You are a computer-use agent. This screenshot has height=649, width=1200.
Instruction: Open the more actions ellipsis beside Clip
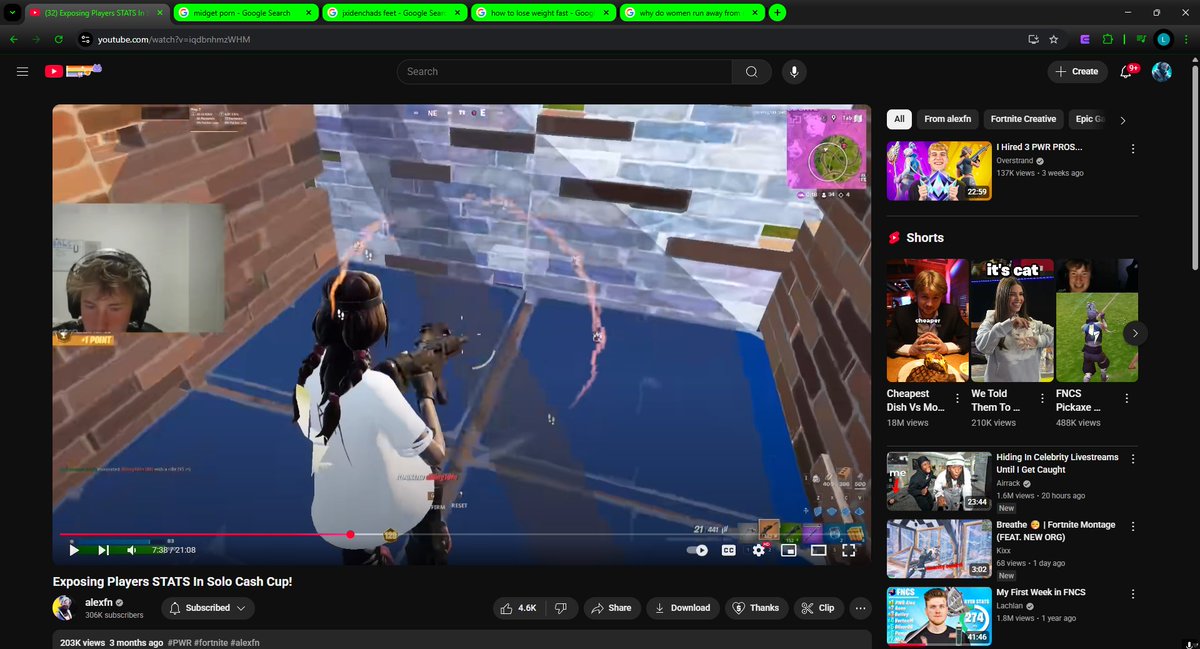pyautogui.click(x=860, y=607)
